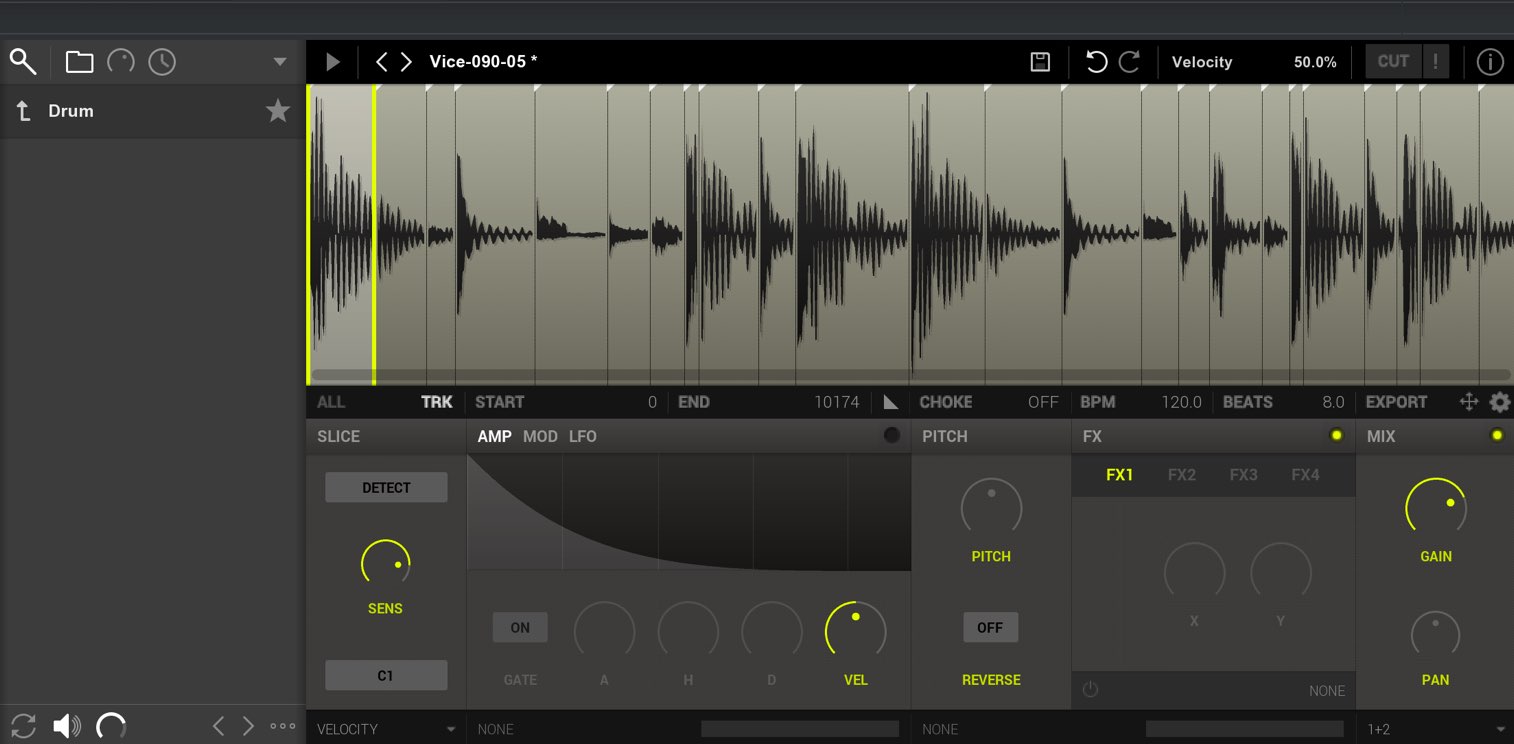Undo the last edit
This screenshot has width=1514, height=744.
click(x=1096, y=62)
